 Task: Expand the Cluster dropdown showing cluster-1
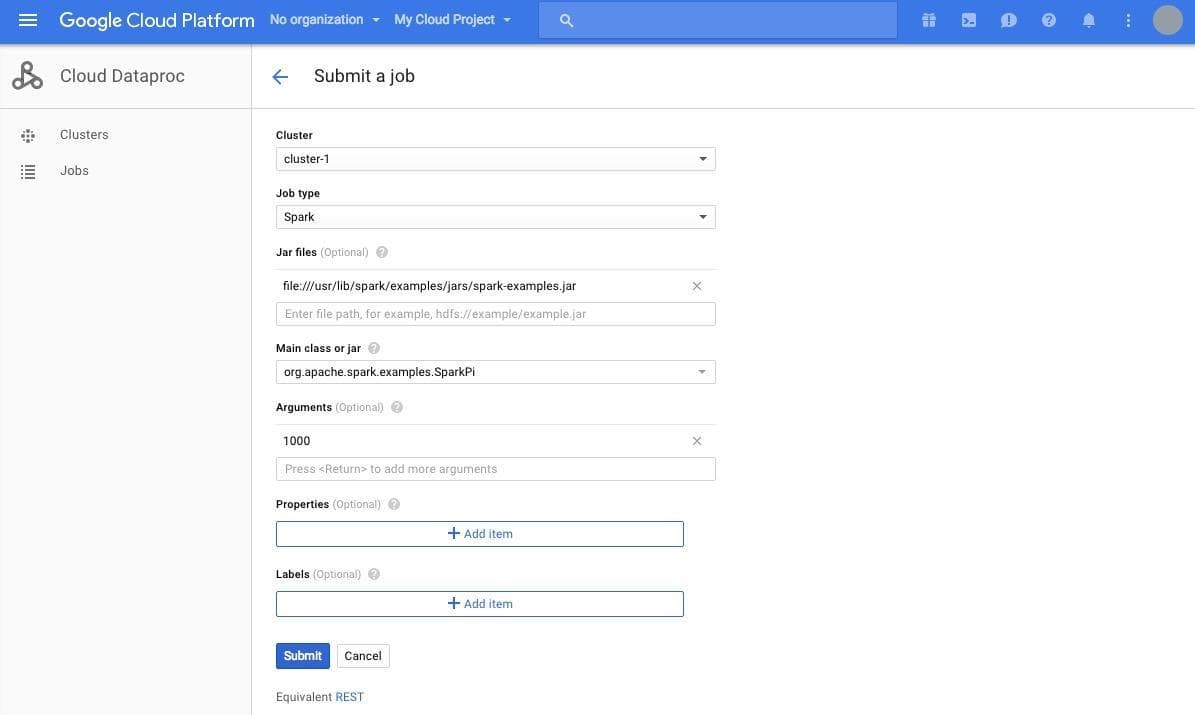coord(495,159)
